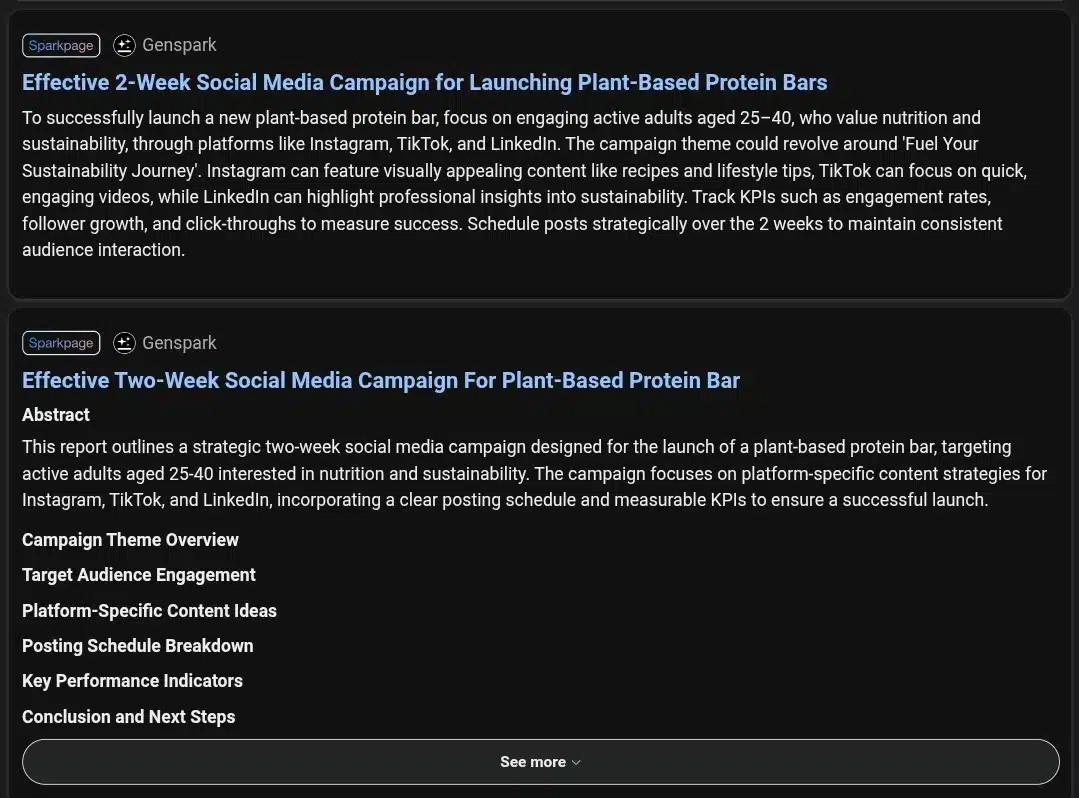
Task: Open the 'Effective Two-Week Social Media Campaign' title link
Action: coord(380,380)
